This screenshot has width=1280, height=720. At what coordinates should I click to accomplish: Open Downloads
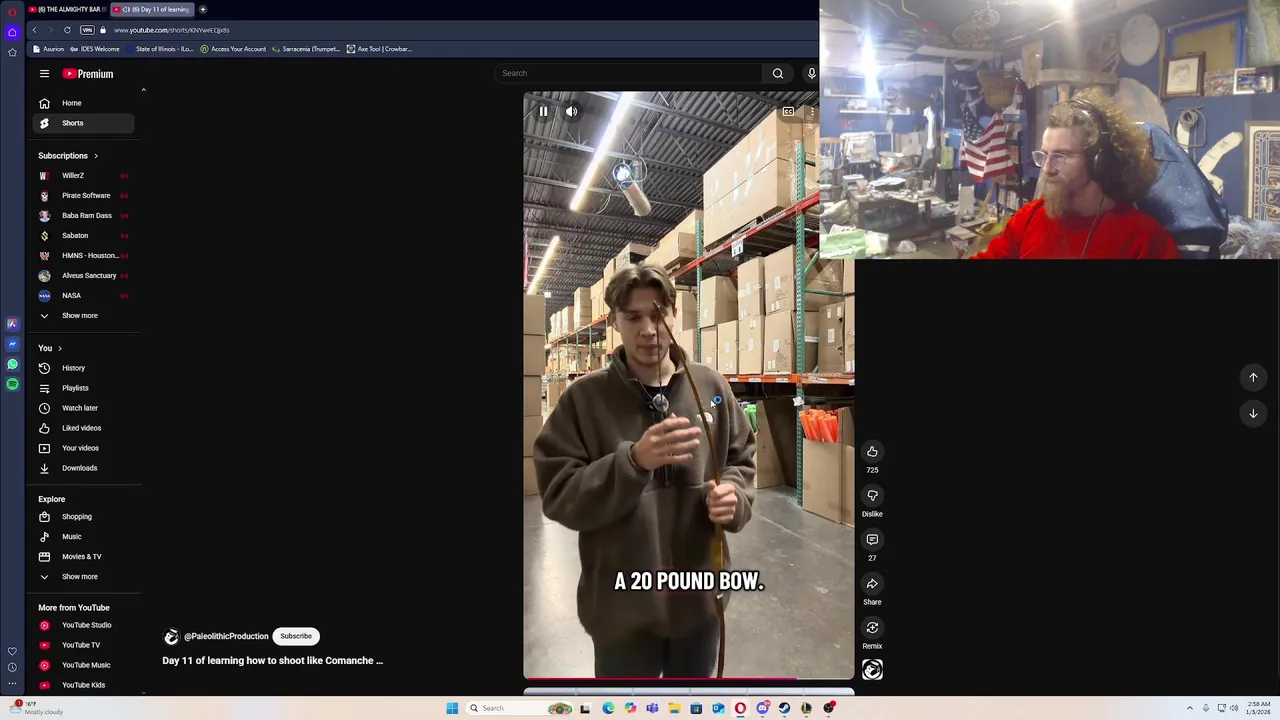point(84,468)
